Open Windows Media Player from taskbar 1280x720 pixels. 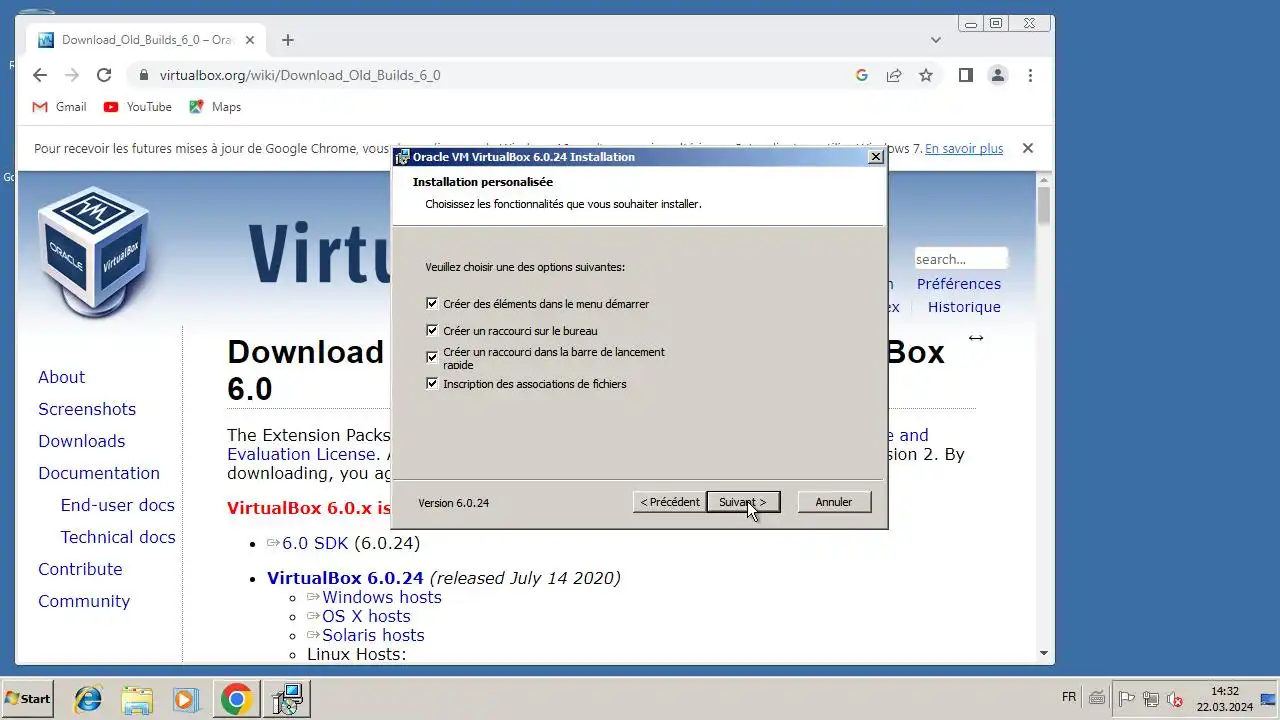pos(186,699)
